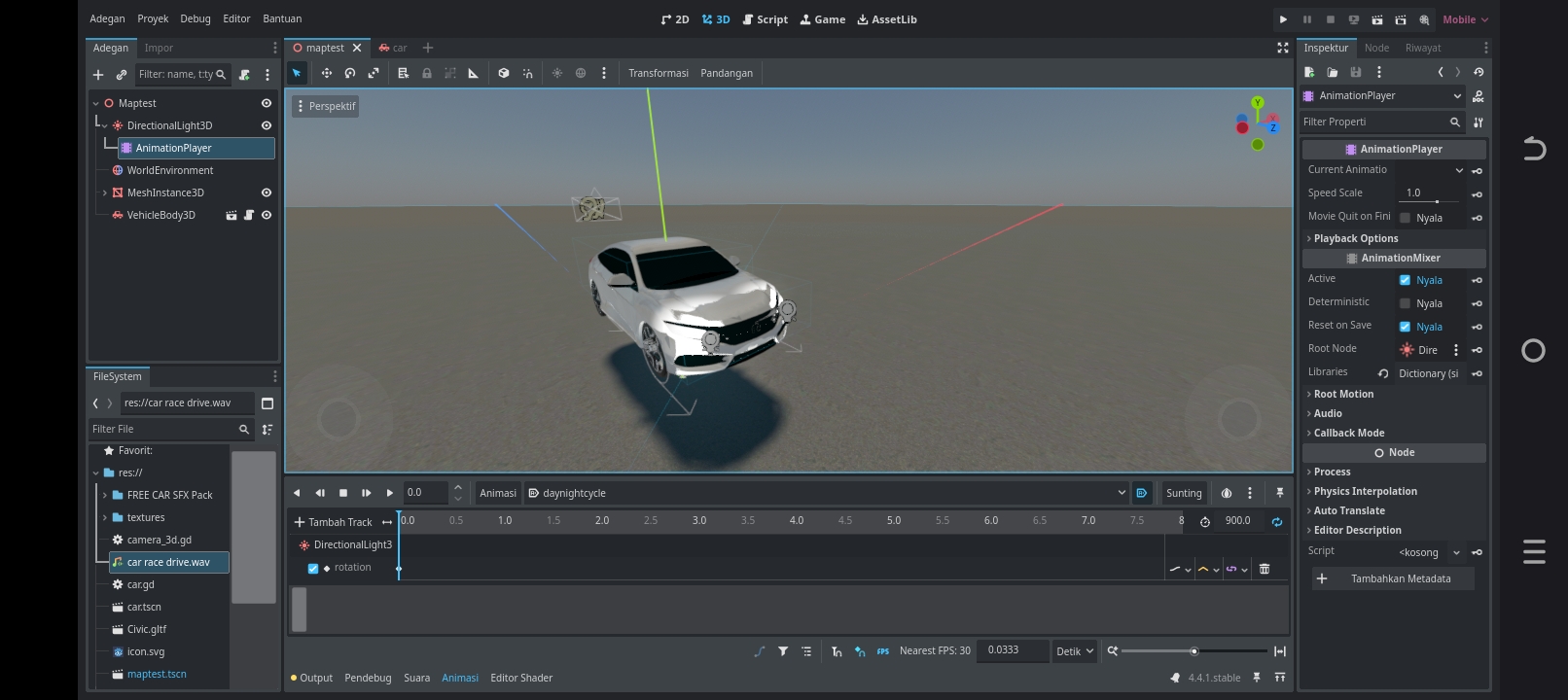Click the Scale mode tool
Image resolution: width=1568 pixels, height=700 pixels.
tap(374, 73)
